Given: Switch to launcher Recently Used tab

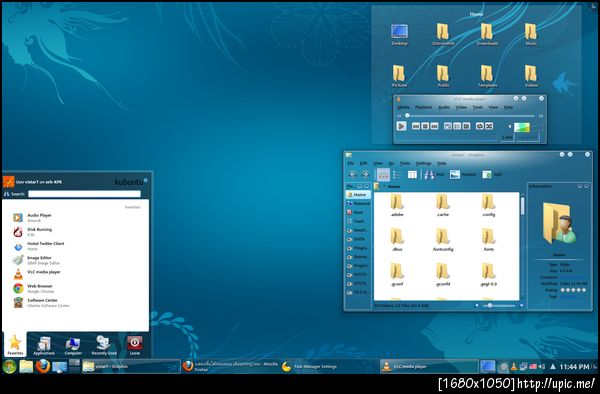Looking at the screenshot, I should [x=104, y=345].
